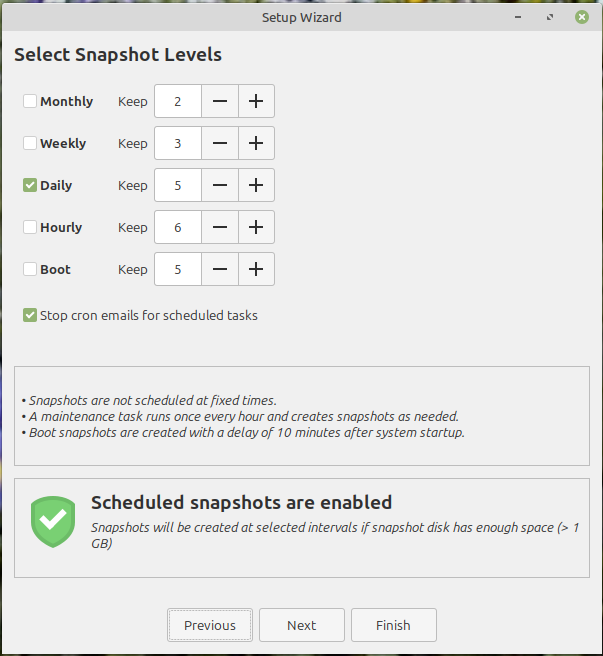Decrease Monthly keep count with minus
The image size is (603, 656).
[219, 101]
